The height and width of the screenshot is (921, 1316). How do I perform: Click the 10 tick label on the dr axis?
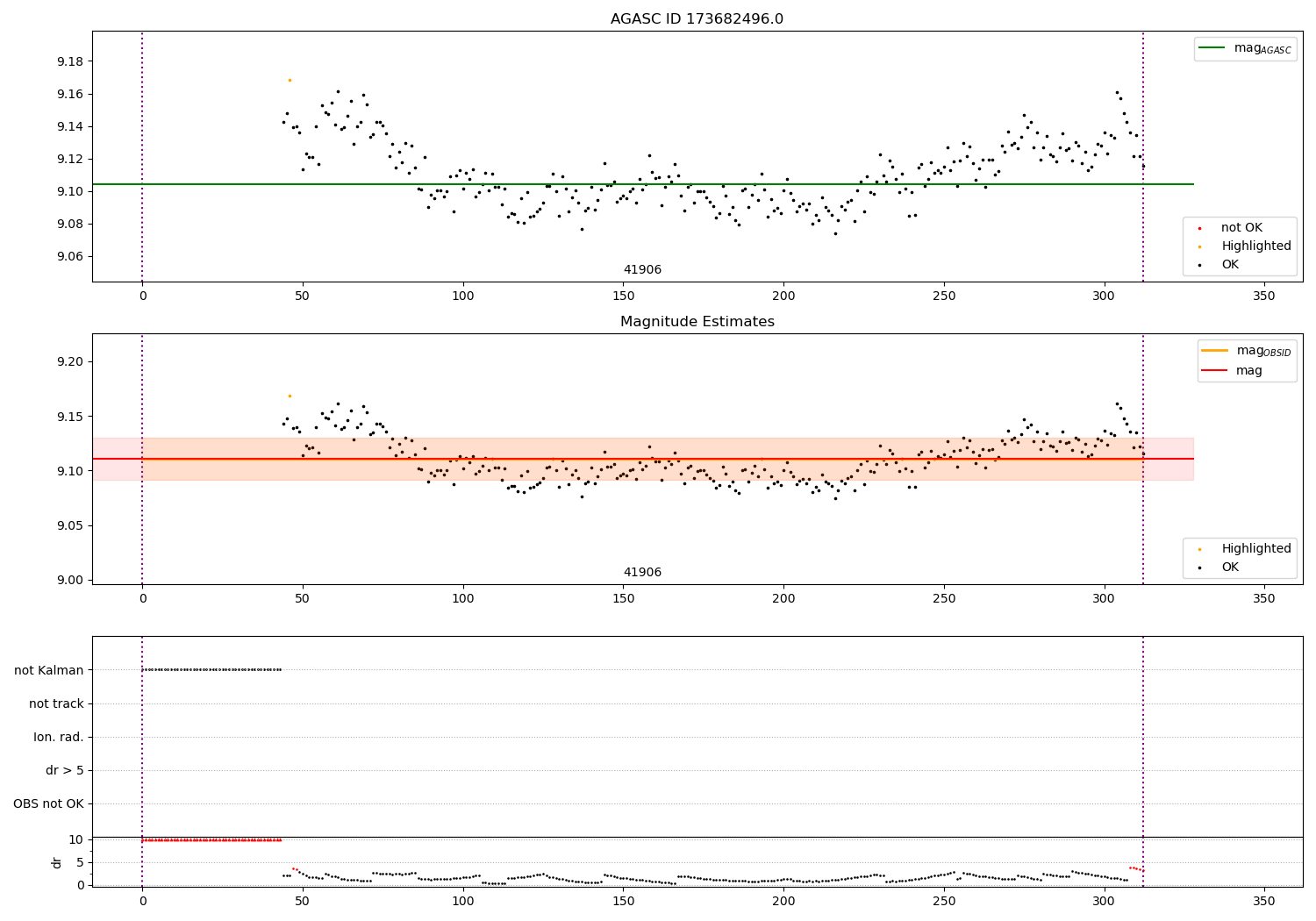pyautogui.click(x=76, y=839)
